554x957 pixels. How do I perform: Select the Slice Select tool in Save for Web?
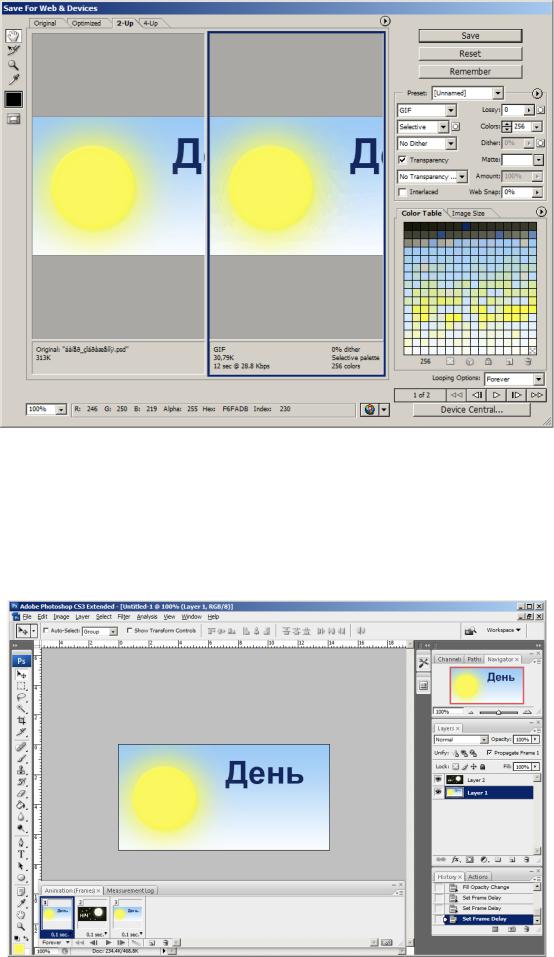tap(13, 51)
